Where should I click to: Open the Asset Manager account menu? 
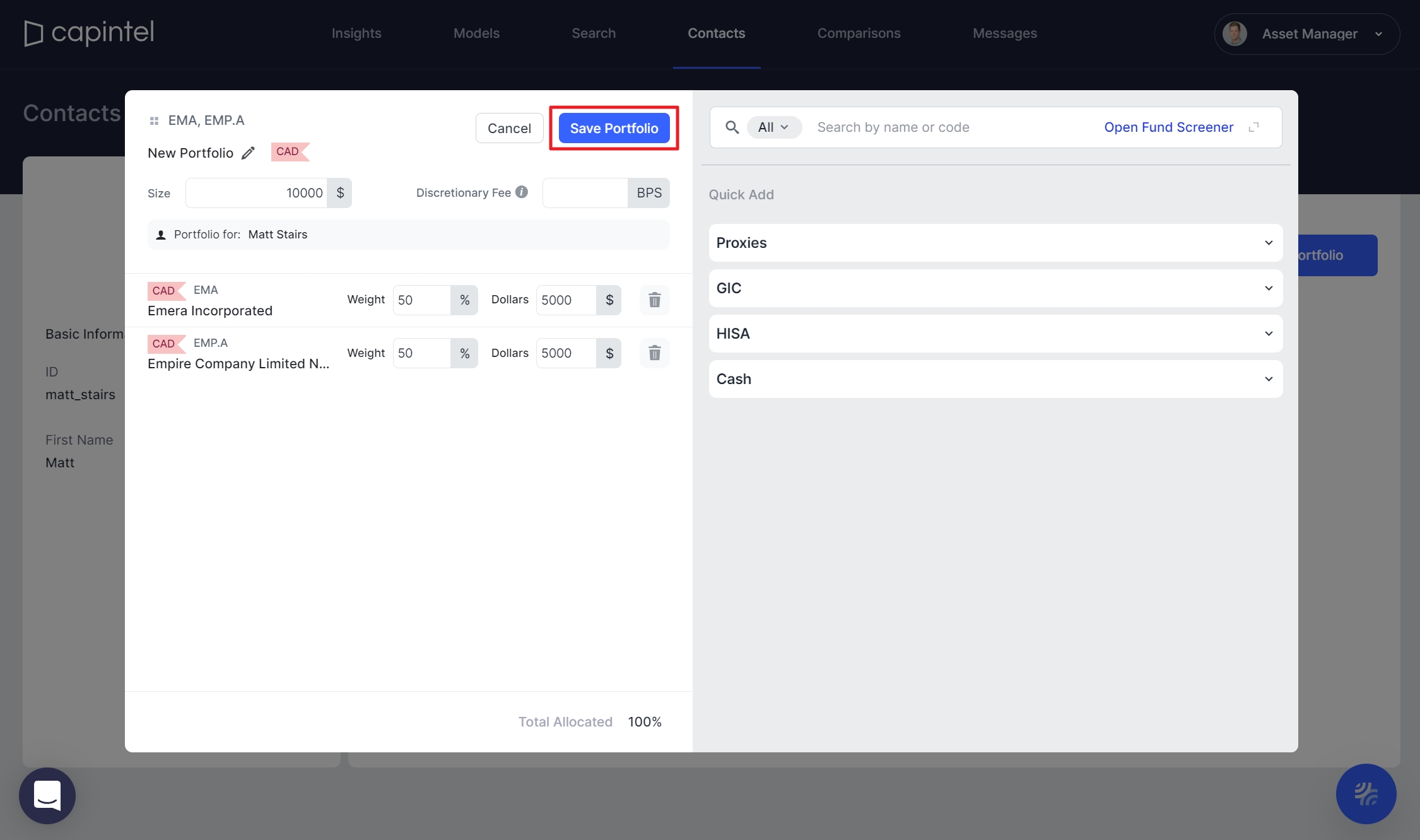pyautogui.click(x=1307, y=33)
